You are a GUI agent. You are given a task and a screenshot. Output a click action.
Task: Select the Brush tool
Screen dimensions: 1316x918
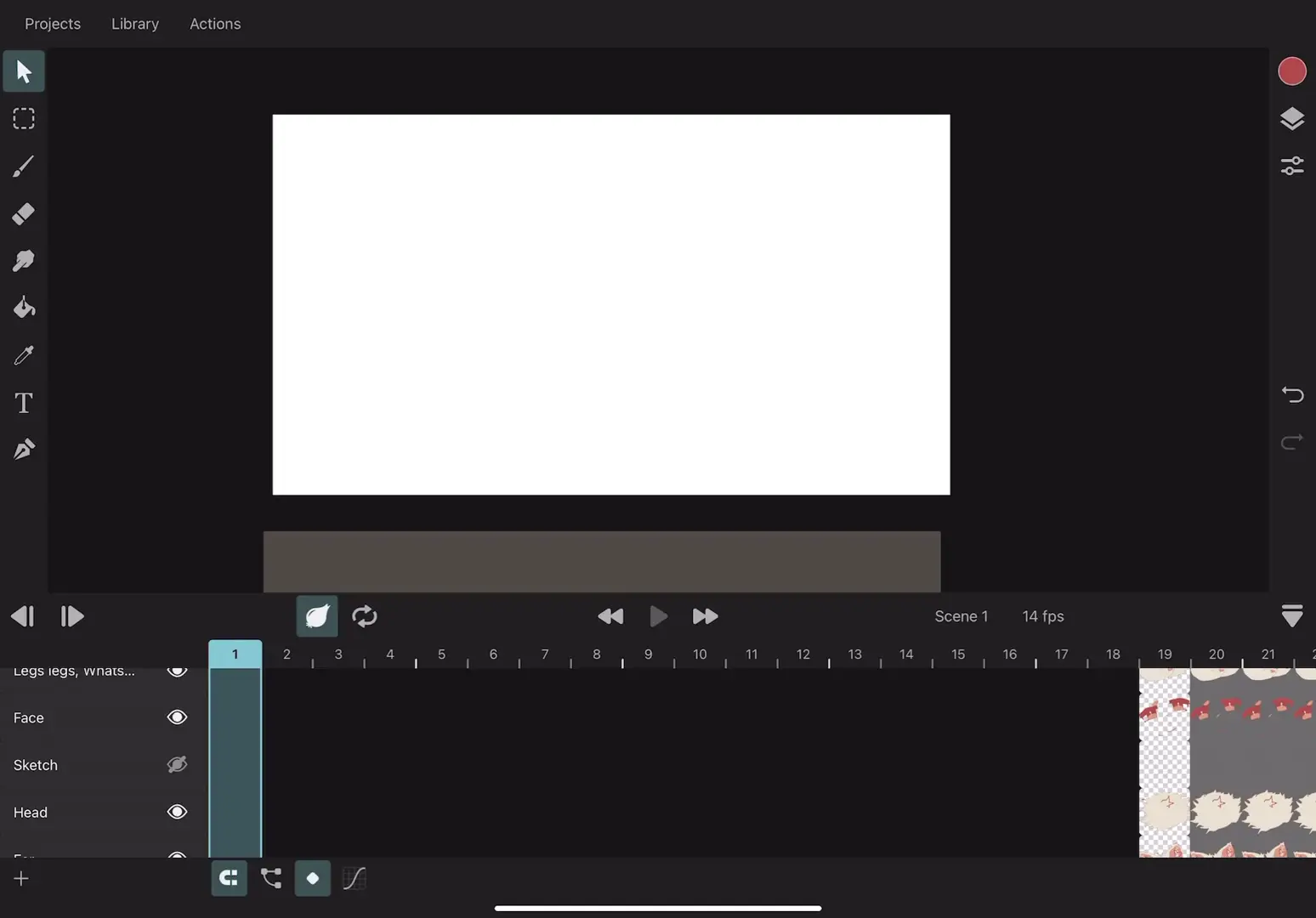(23, 166)
